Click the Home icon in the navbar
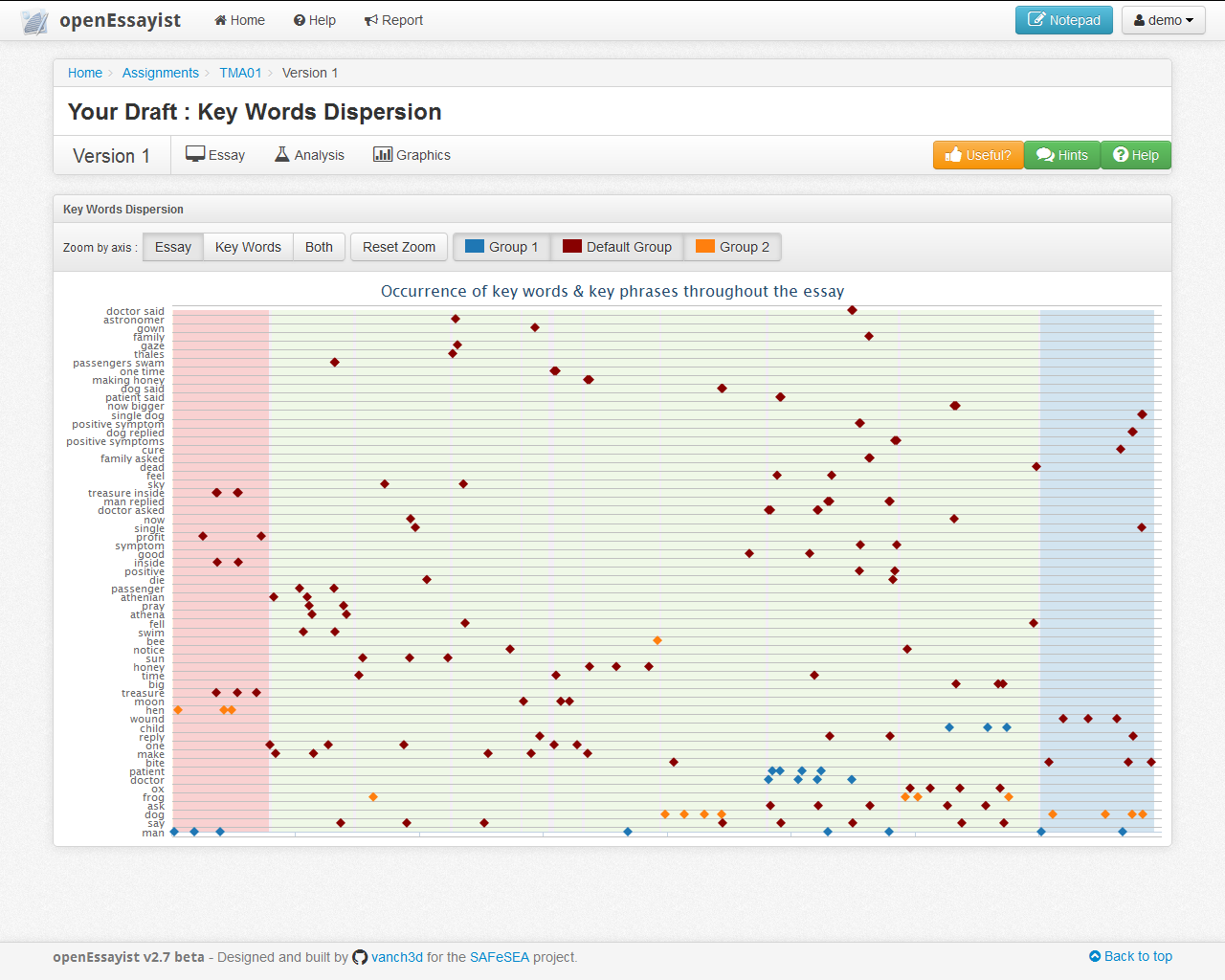 (220, 20)
